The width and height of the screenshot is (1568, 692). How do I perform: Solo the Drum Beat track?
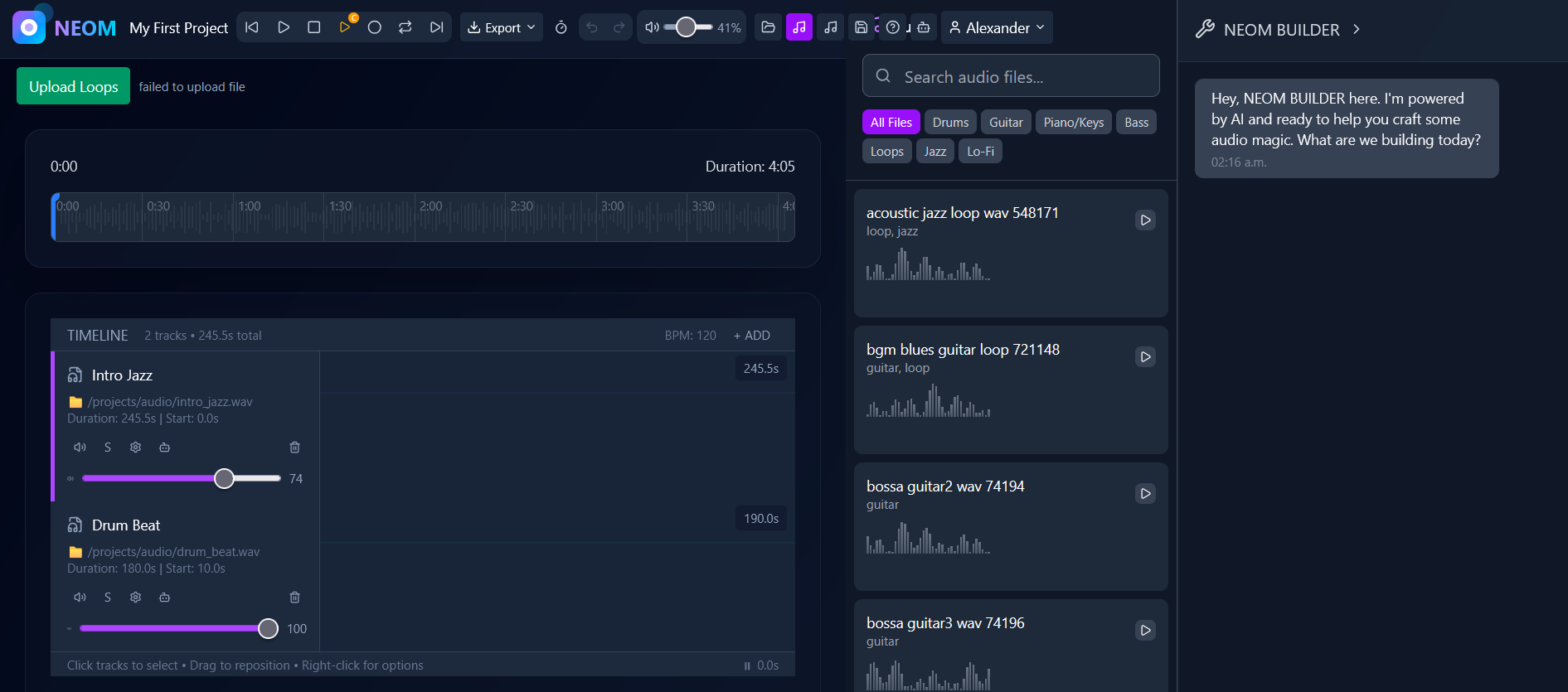point(108,598)
